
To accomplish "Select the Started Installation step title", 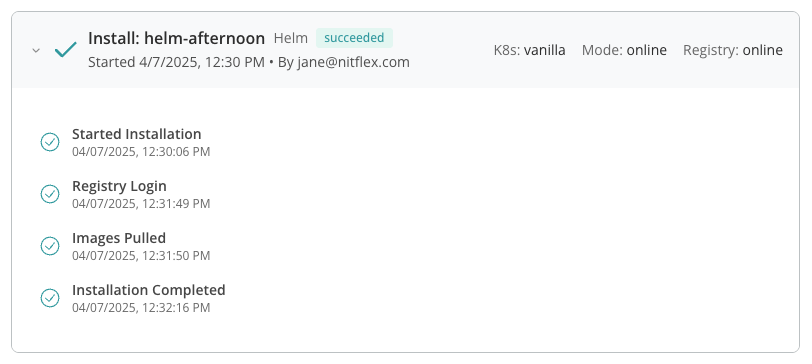I will 137,134.
